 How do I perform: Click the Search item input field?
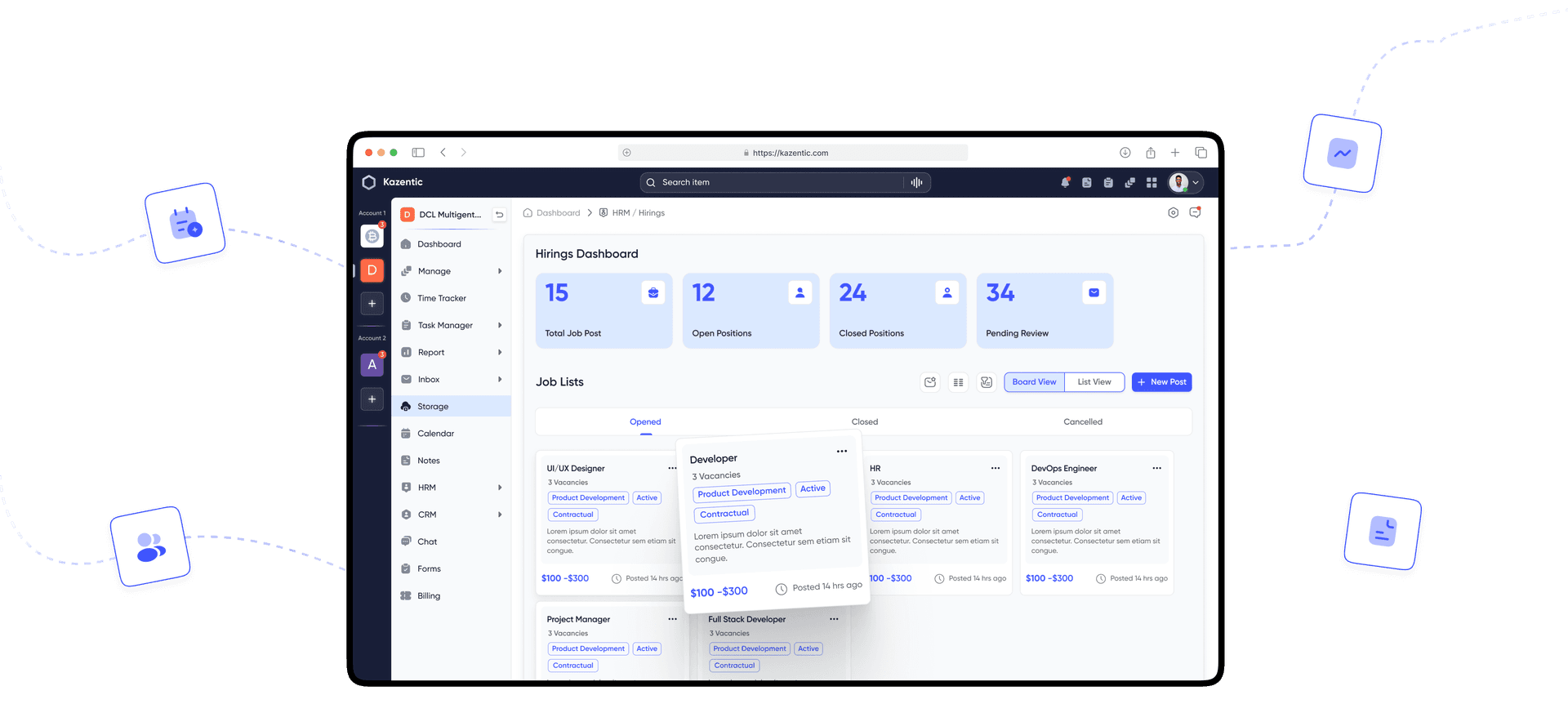coord(773,183)
